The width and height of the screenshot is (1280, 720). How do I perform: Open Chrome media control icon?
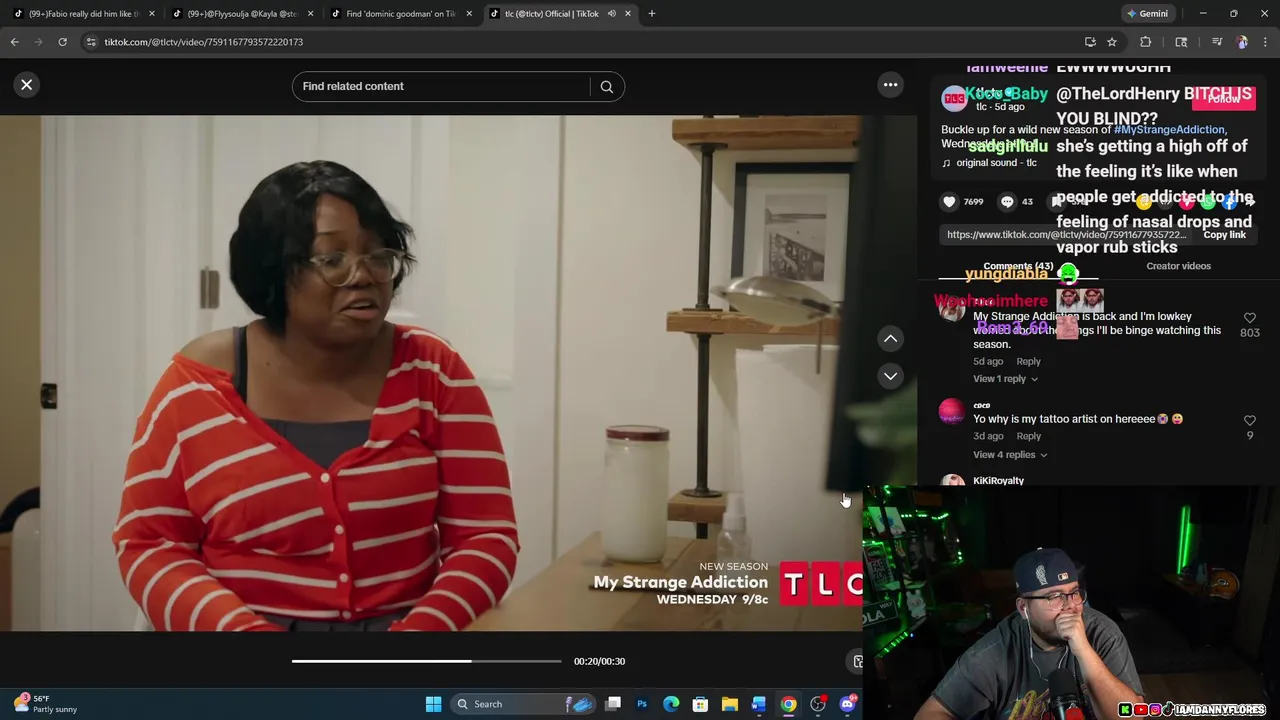[x=1217, y=42]
